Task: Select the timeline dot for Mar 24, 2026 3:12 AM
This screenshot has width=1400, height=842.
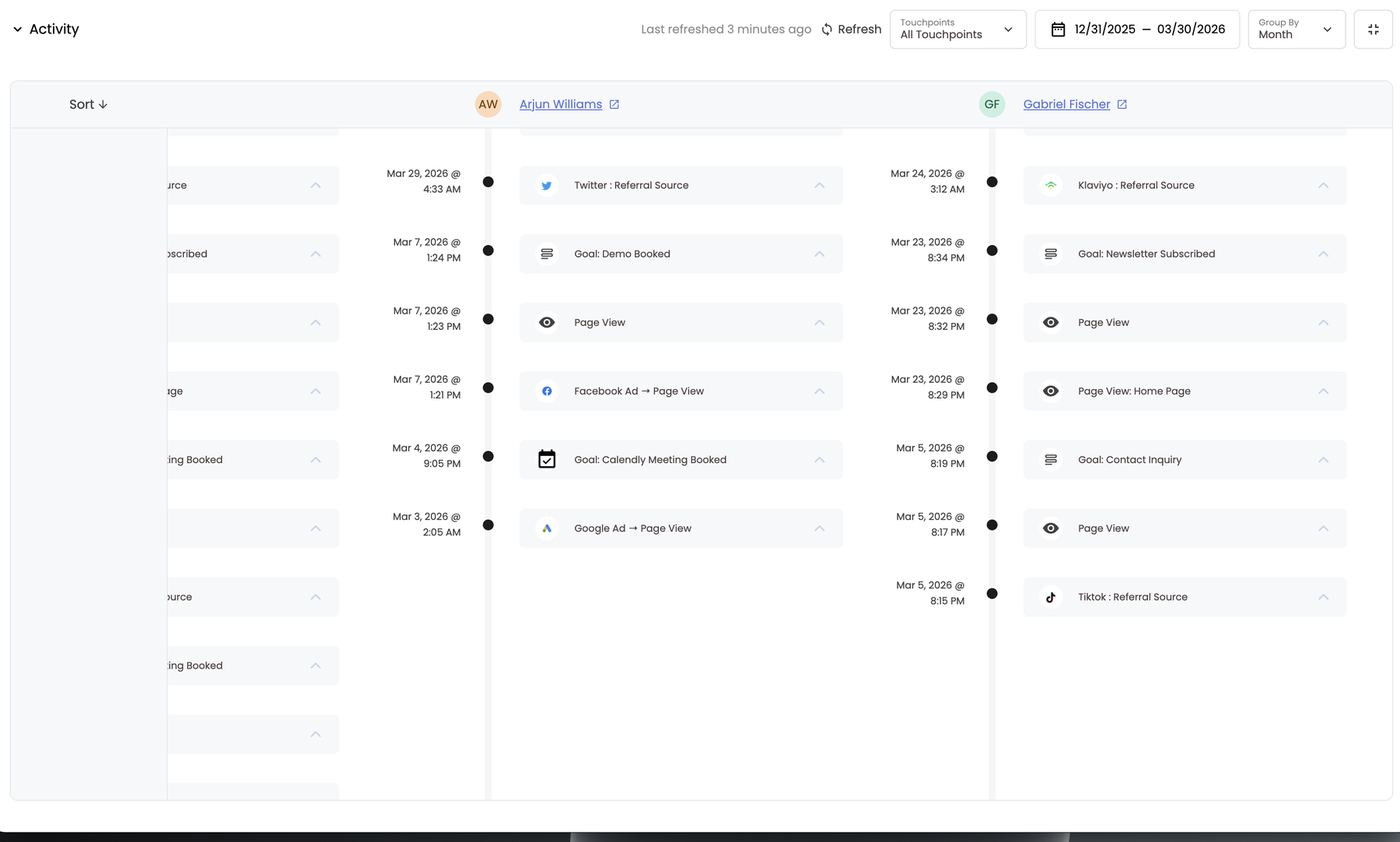Action: [x=992, y=182]
